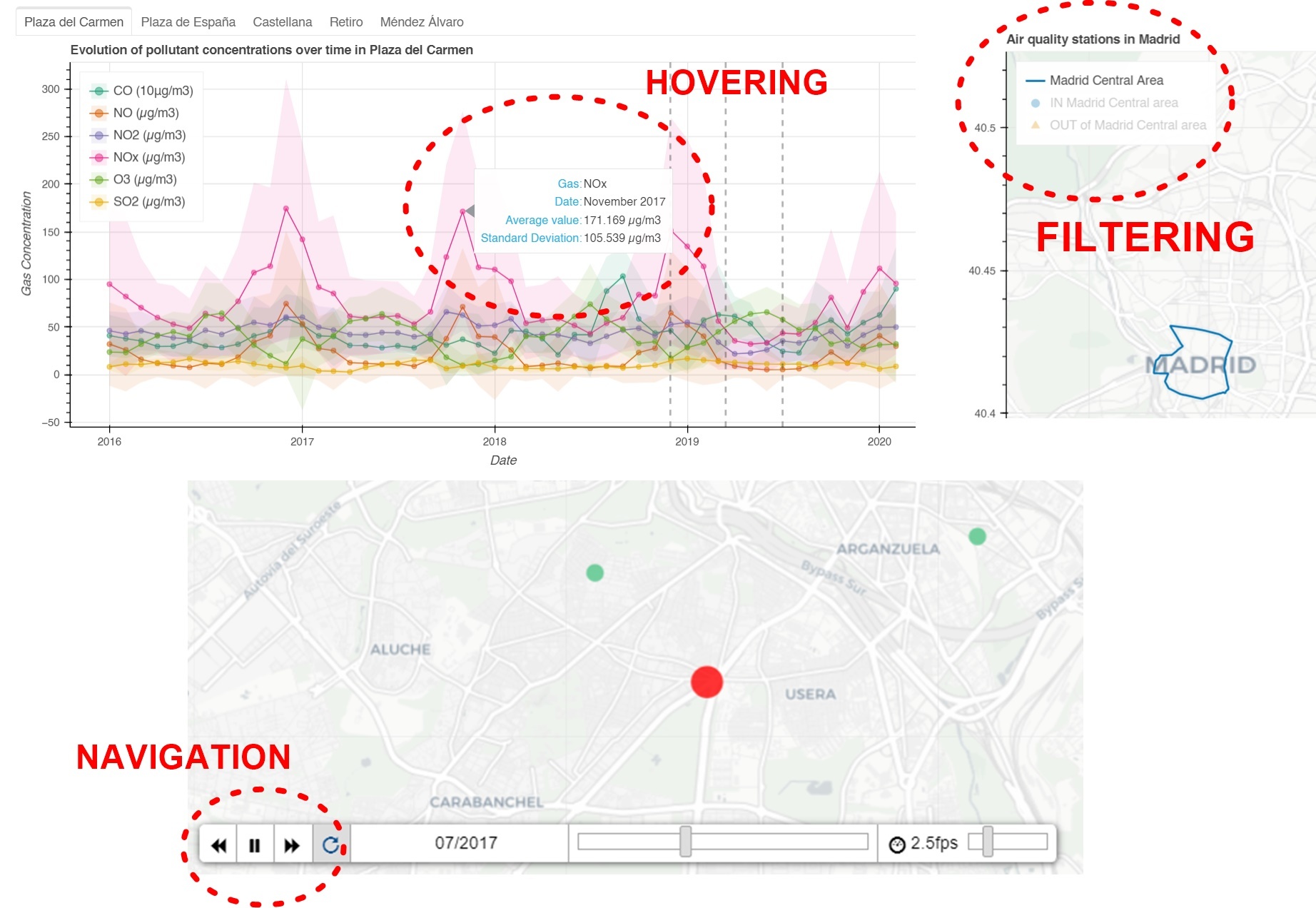Switch to the Plaza del Carmen tab

click(74, 22)
